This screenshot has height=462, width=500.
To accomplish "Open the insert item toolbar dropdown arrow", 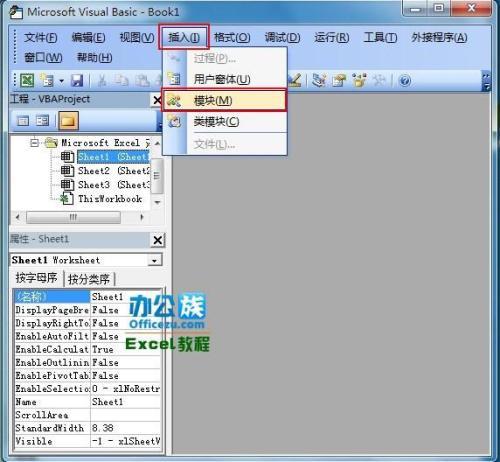I will pyautogui.click(x=61, y=81).
